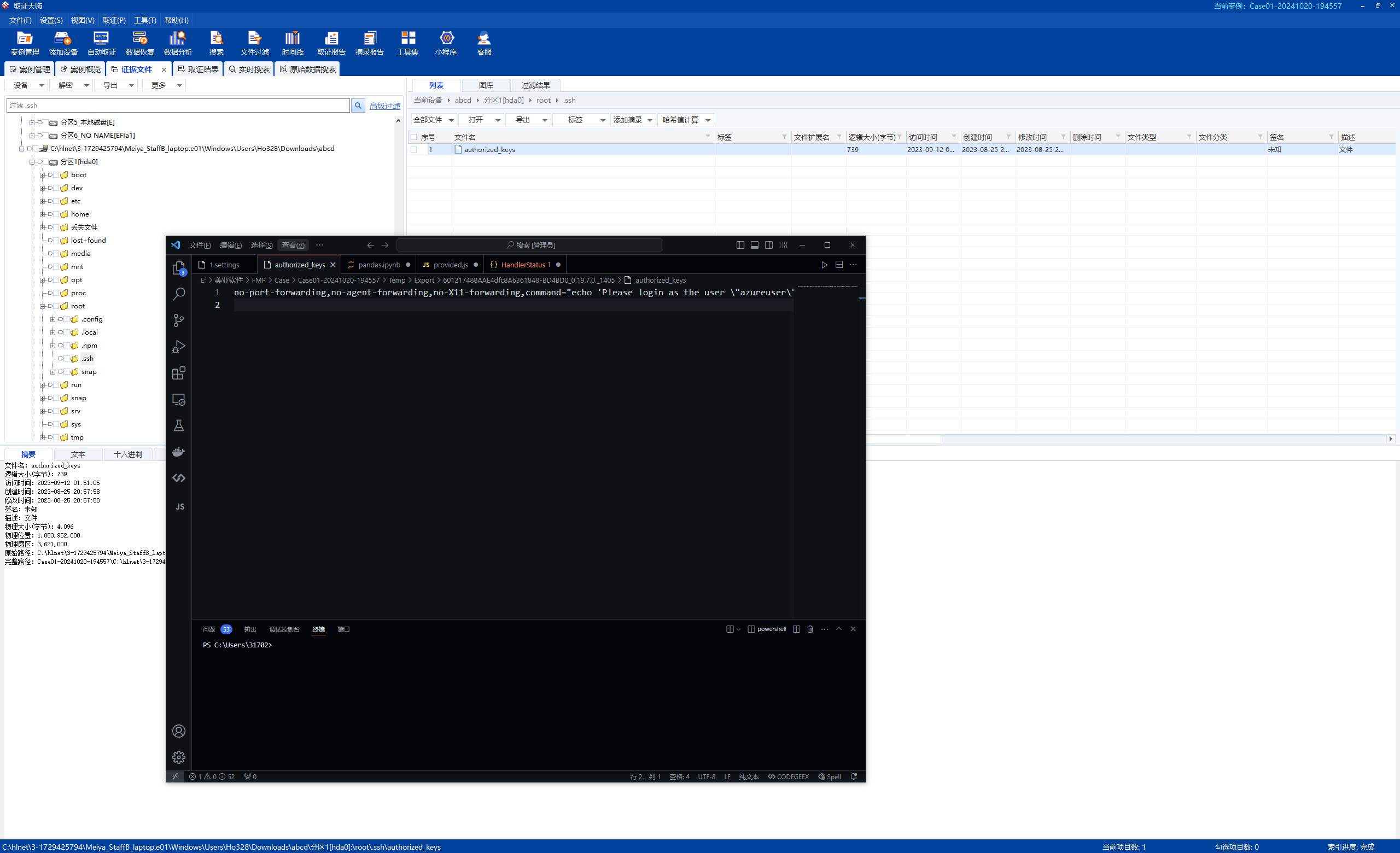Expand the boot folder tree node
This screenshot has height=853, width=1400.
[42, 175]
